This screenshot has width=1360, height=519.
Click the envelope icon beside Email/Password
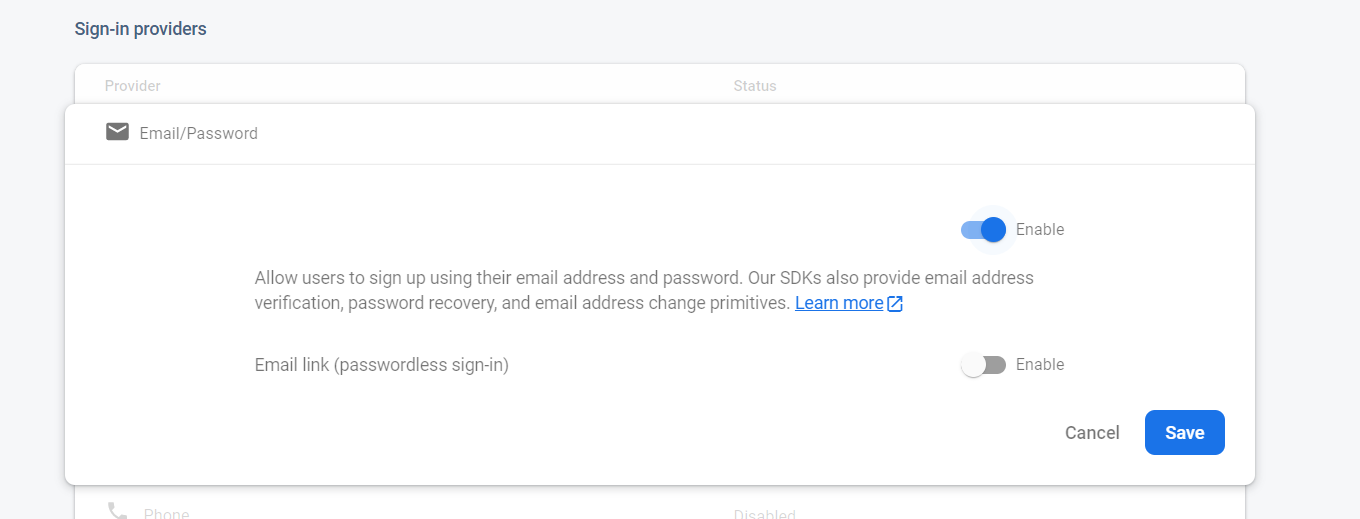pyautogui.click(x=117, y=132)
